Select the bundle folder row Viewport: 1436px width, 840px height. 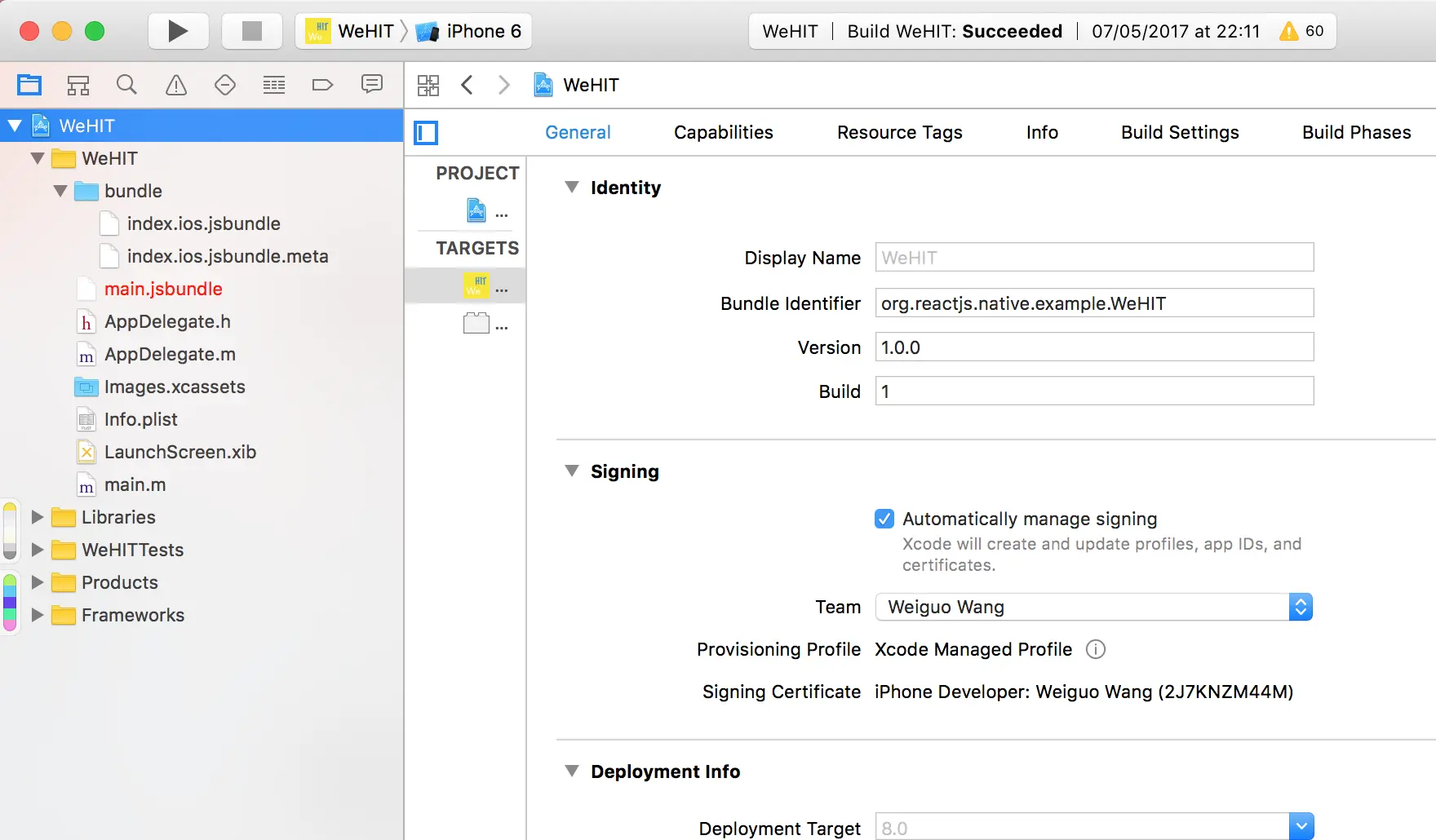(x=202, y=191)
